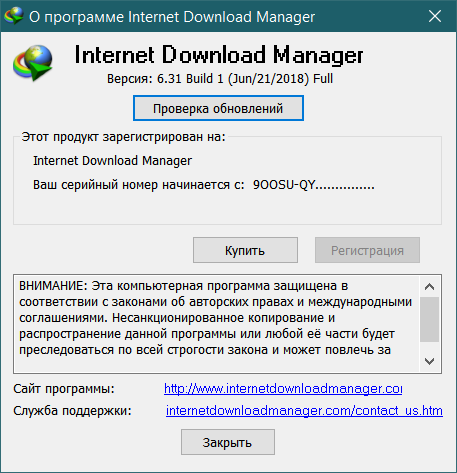Close the About dialog with the X
457x473 pixels.
coord(435,16)
